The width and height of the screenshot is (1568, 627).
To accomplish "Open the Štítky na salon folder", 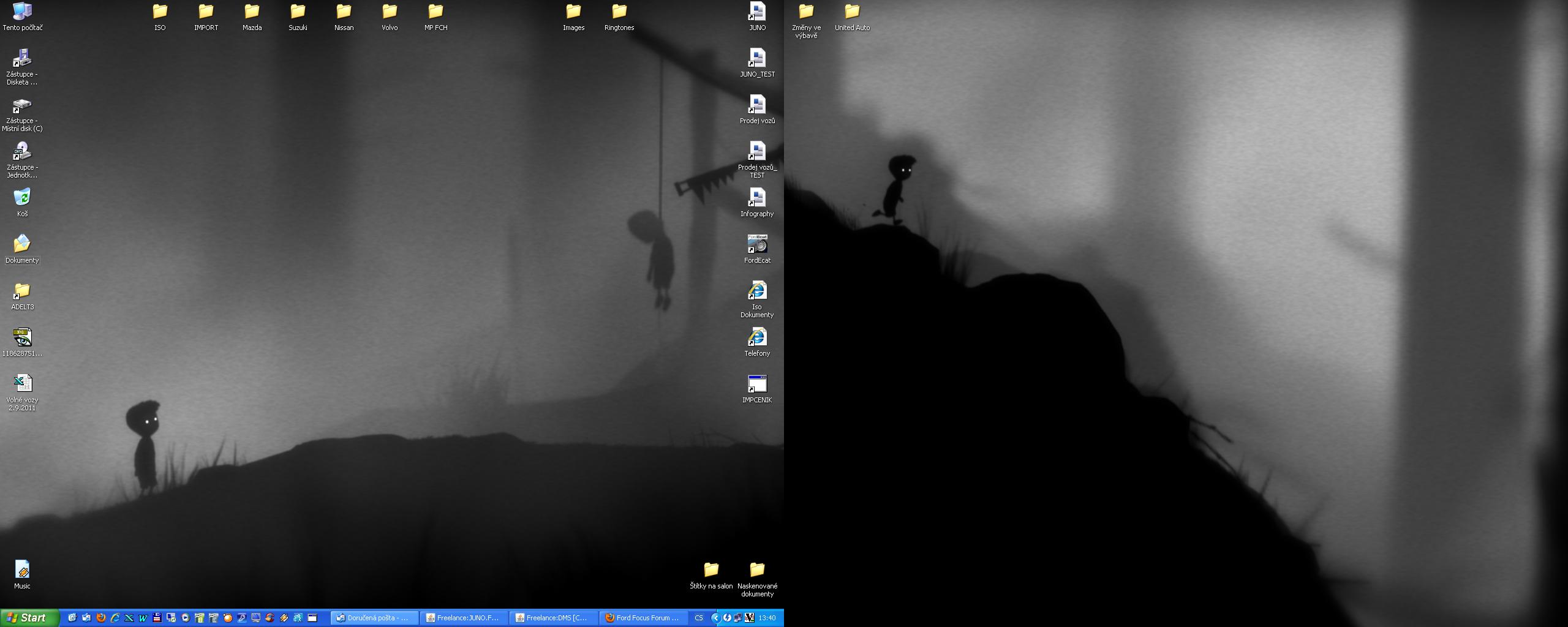I will click(710, 570).
